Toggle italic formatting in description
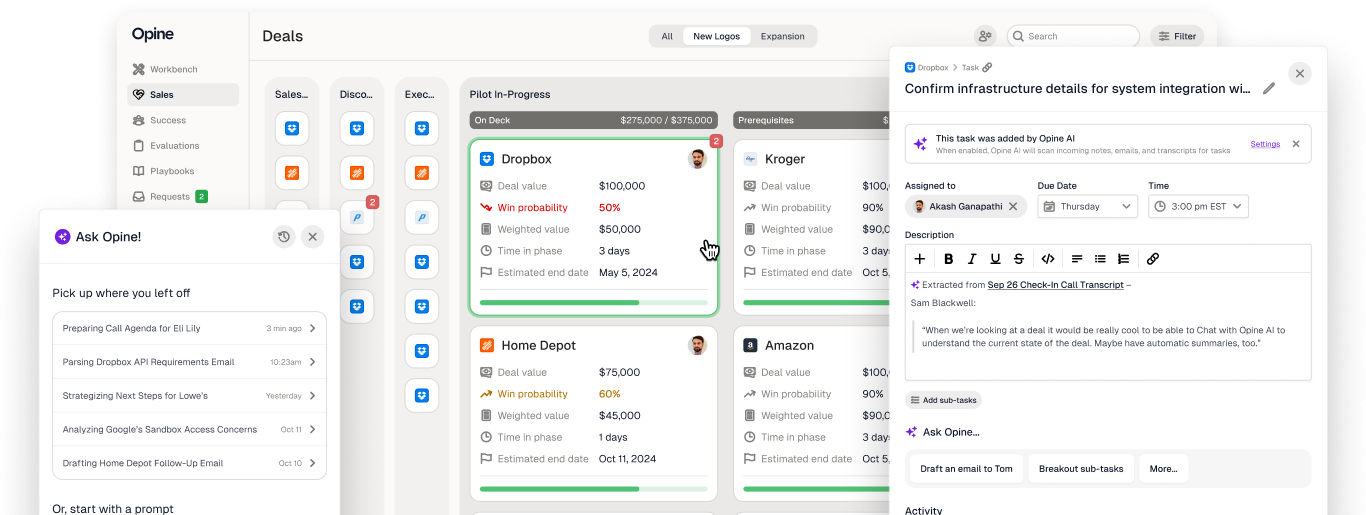This screenshot has height=515, width=1366. coord(971,259)
